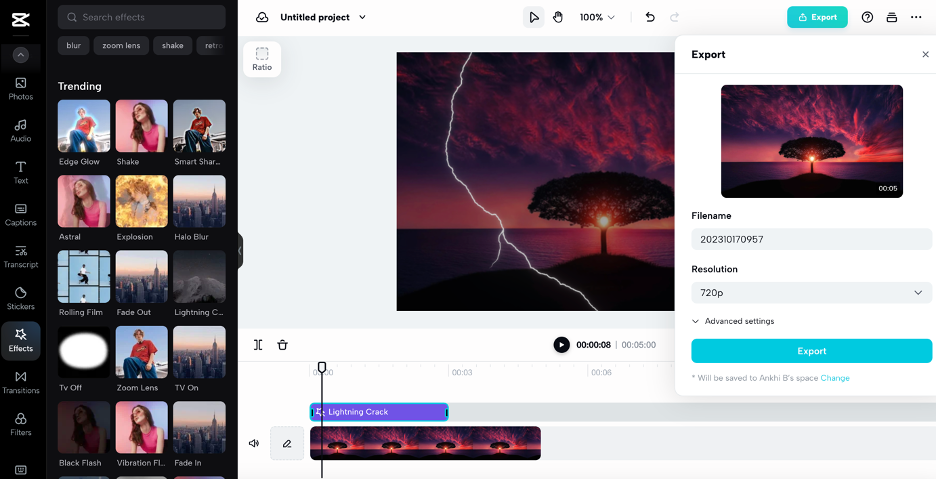
Task: Open the 100% zoom dropdown
Action: pyautogui.click(x=597, y=17)
